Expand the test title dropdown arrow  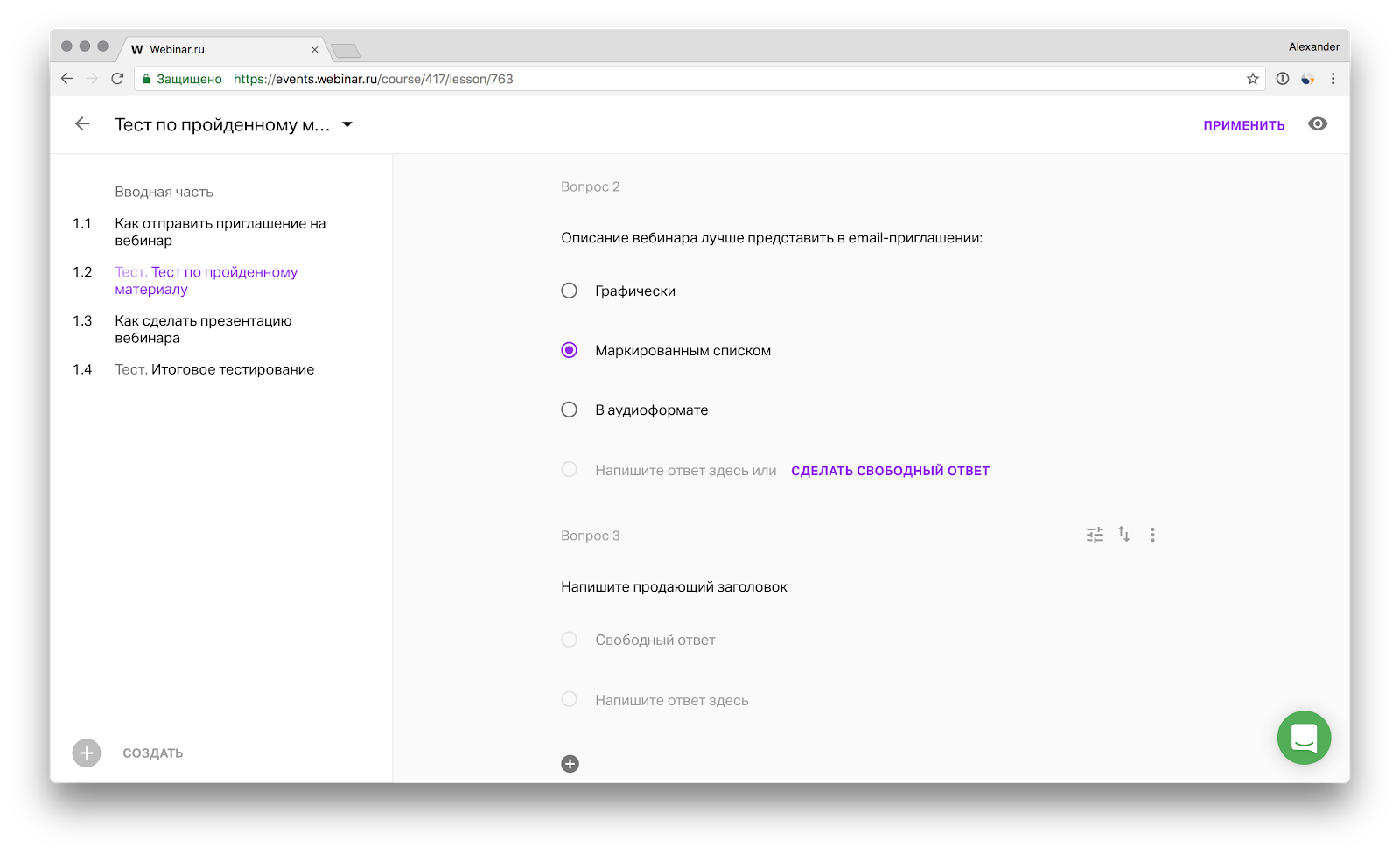[347, 124]
